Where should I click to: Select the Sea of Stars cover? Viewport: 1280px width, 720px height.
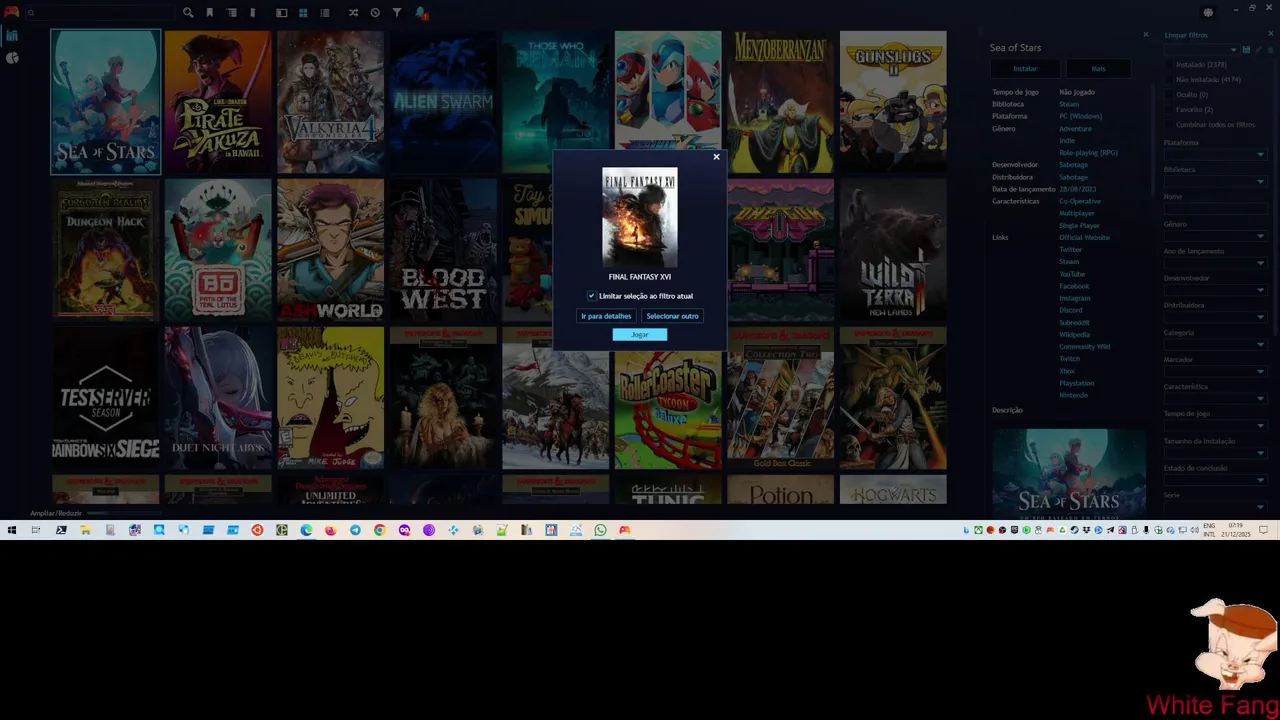coord(106,102)
